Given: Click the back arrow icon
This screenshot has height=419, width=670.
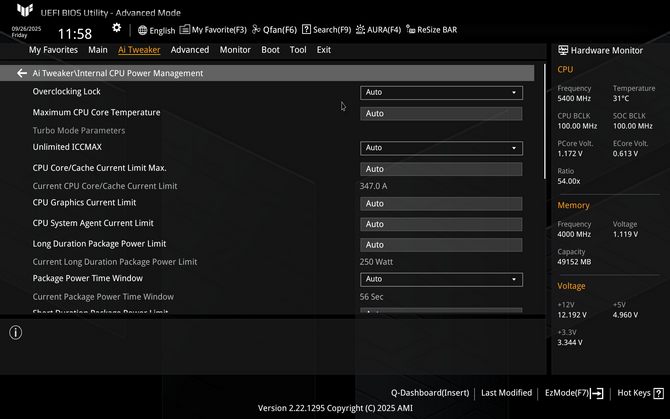Looking at the screenshot, I should tap(22, 73).
